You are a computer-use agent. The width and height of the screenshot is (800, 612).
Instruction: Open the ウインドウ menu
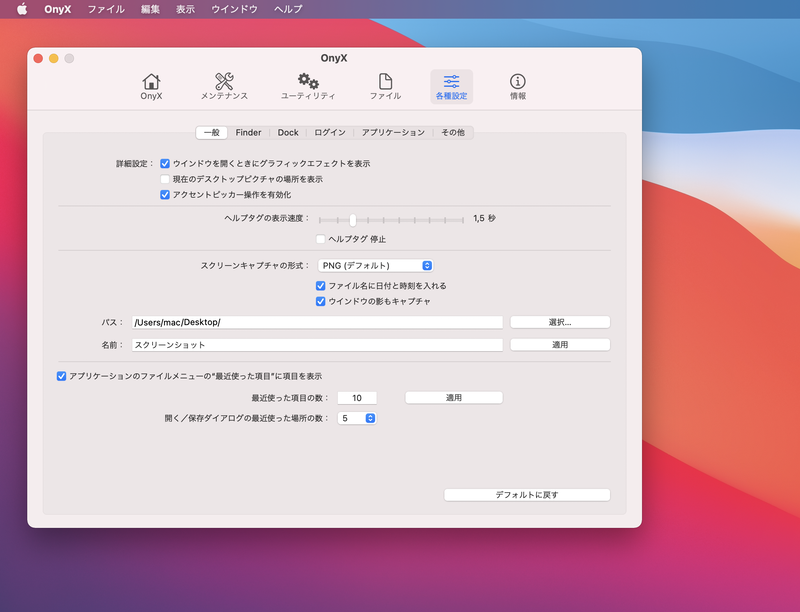tap(236, 8)
